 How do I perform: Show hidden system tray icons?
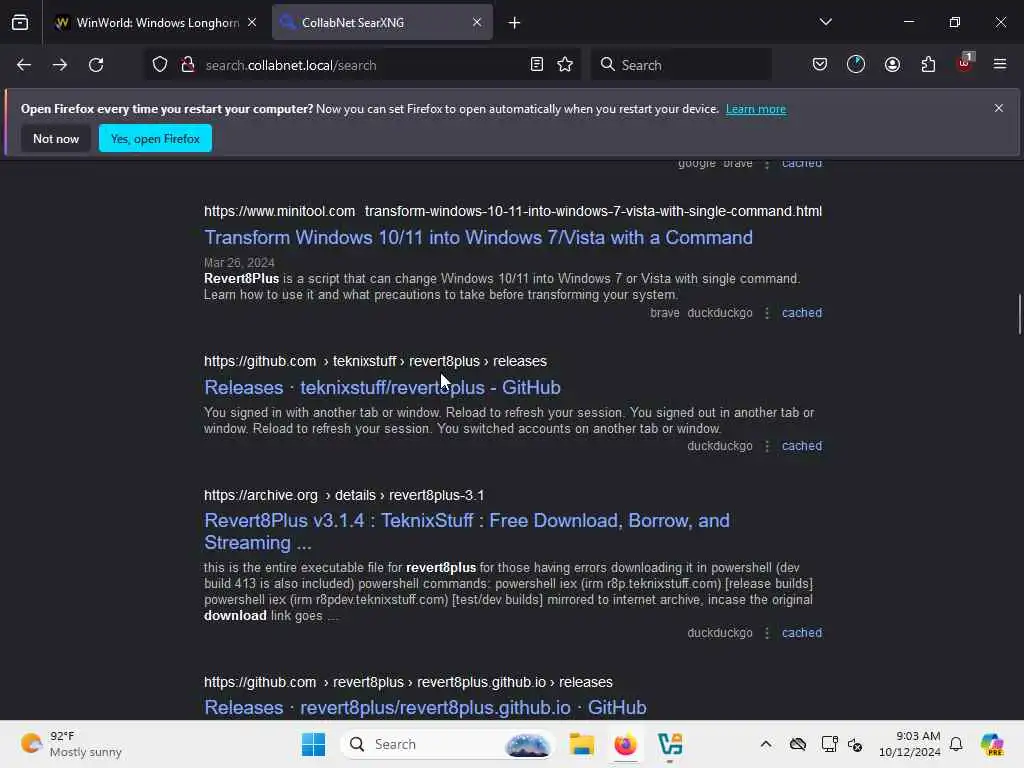766,744
